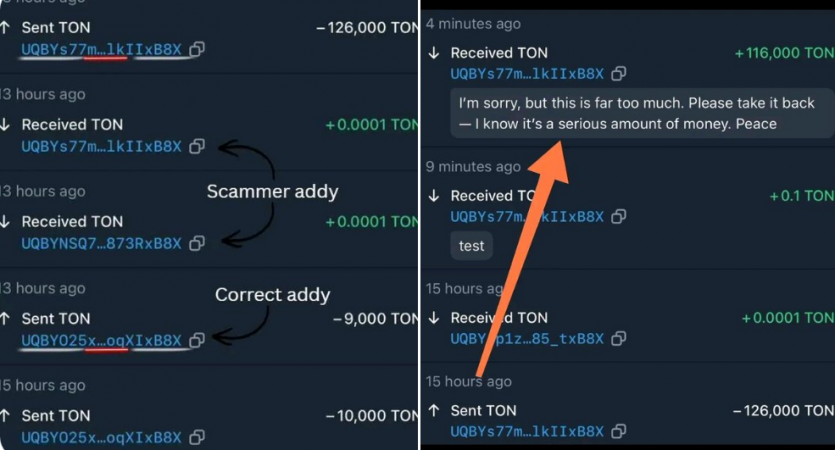This screenshot has width=835, height=450.
Task: Copy UQBYNSQ7…873RxB8X address icon
Action: 197,243
